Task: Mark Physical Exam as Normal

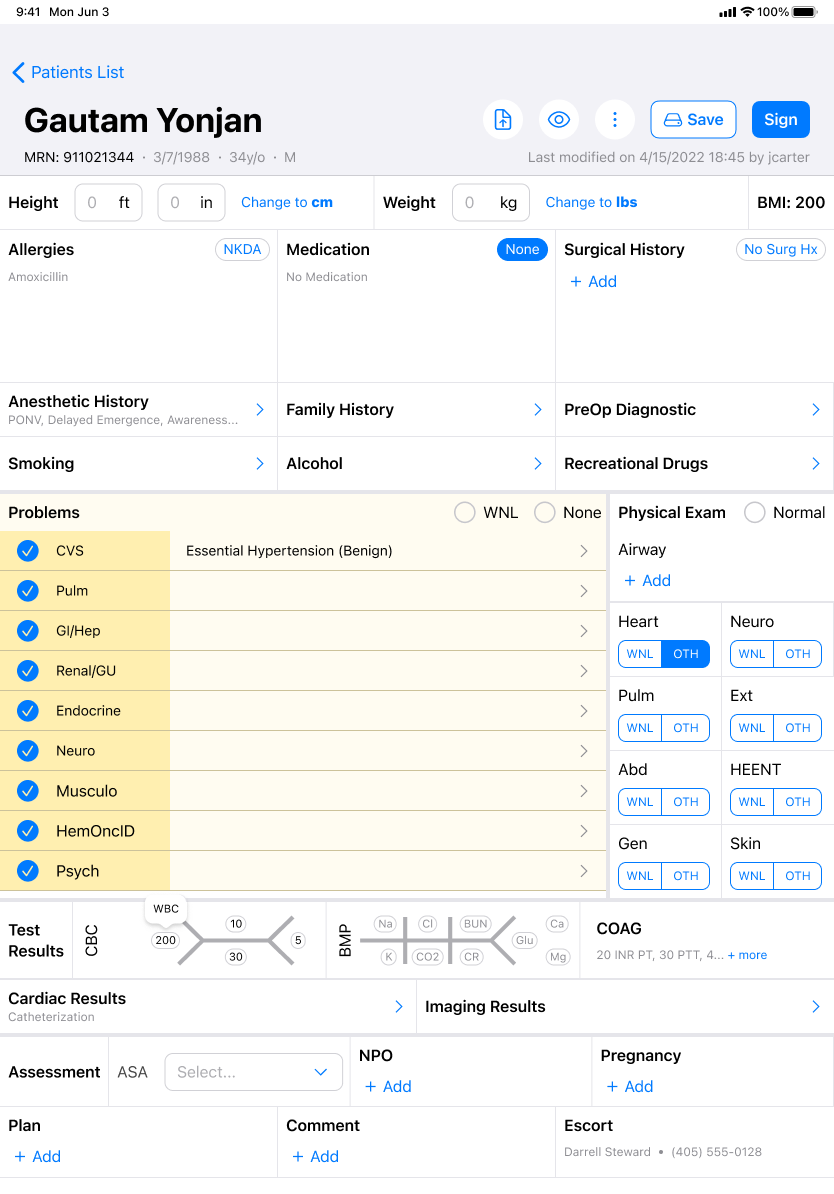Action: point(755,513)
